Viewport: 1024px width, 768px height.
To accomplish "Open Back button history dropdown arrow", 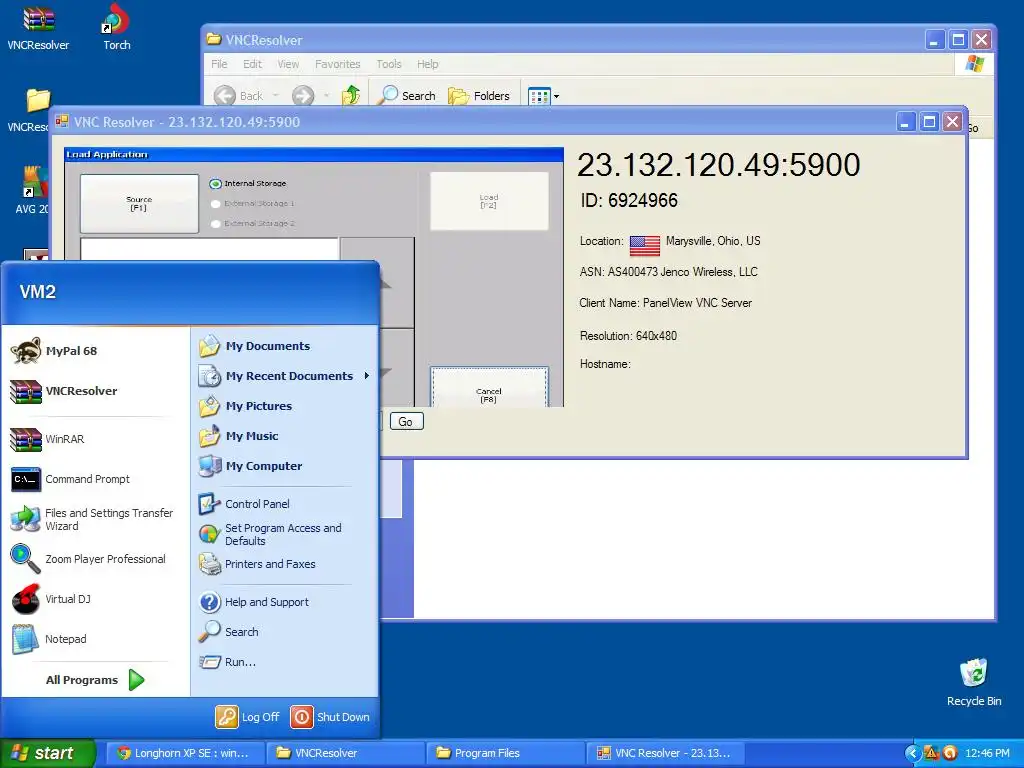I will [275, 96].
